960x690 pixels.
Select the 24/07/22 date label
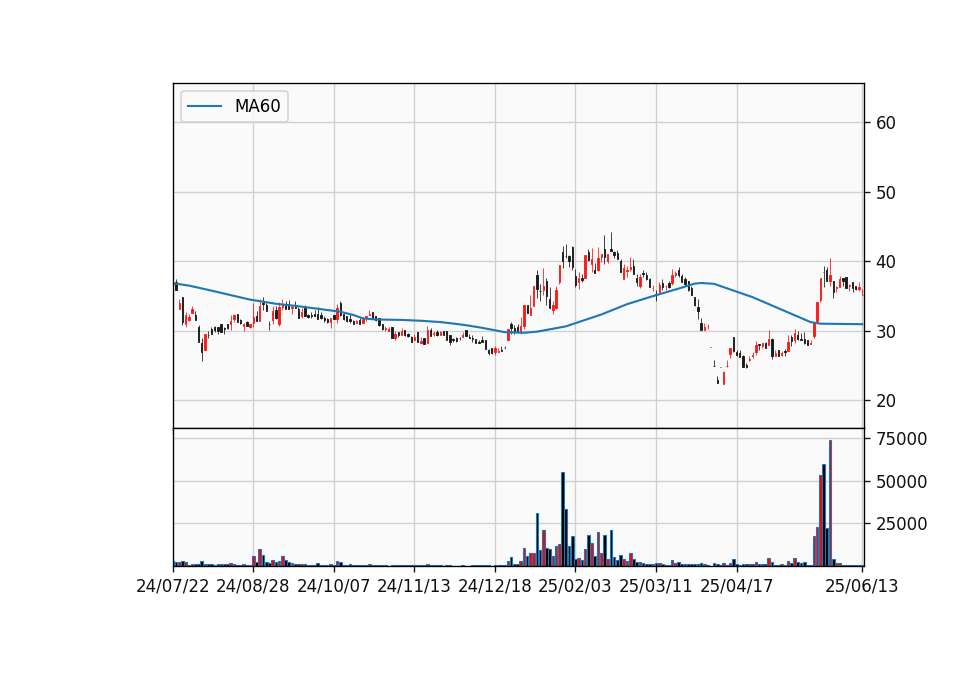173,586
